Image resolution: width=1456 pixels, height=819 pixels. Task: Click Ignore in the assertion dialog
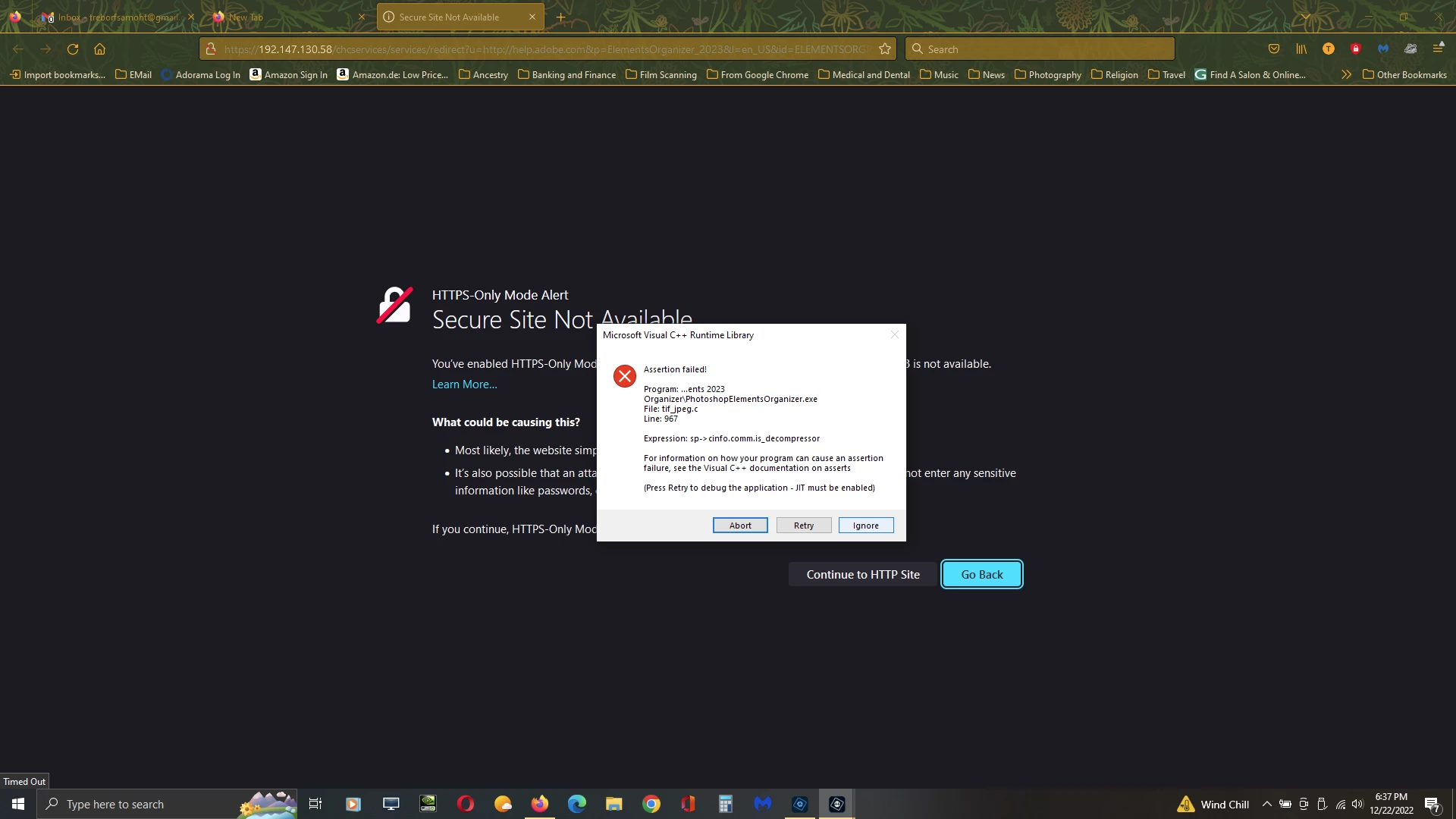865,526
